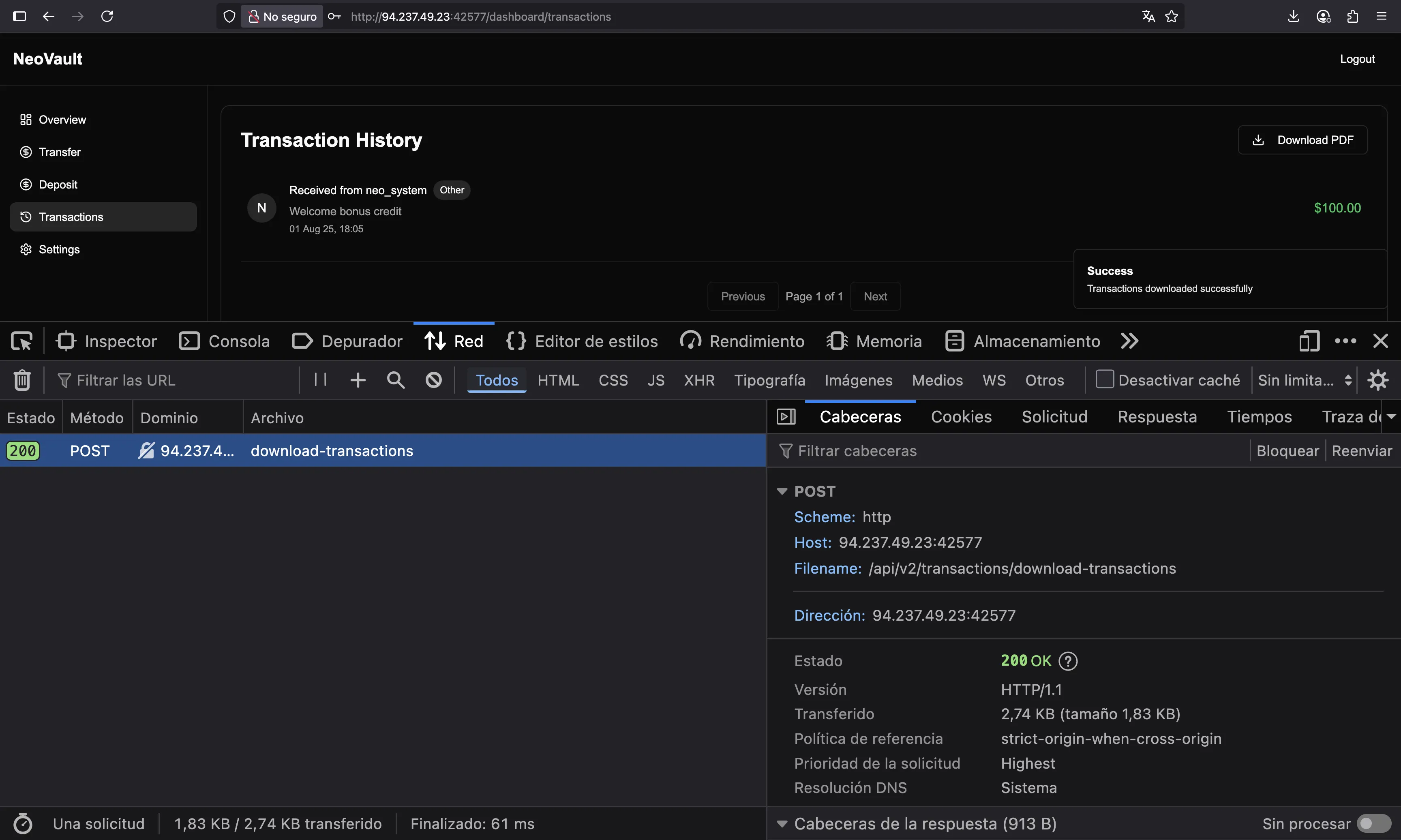
Task: Switch to the Inspector tab
Action: tap(106, 341)
